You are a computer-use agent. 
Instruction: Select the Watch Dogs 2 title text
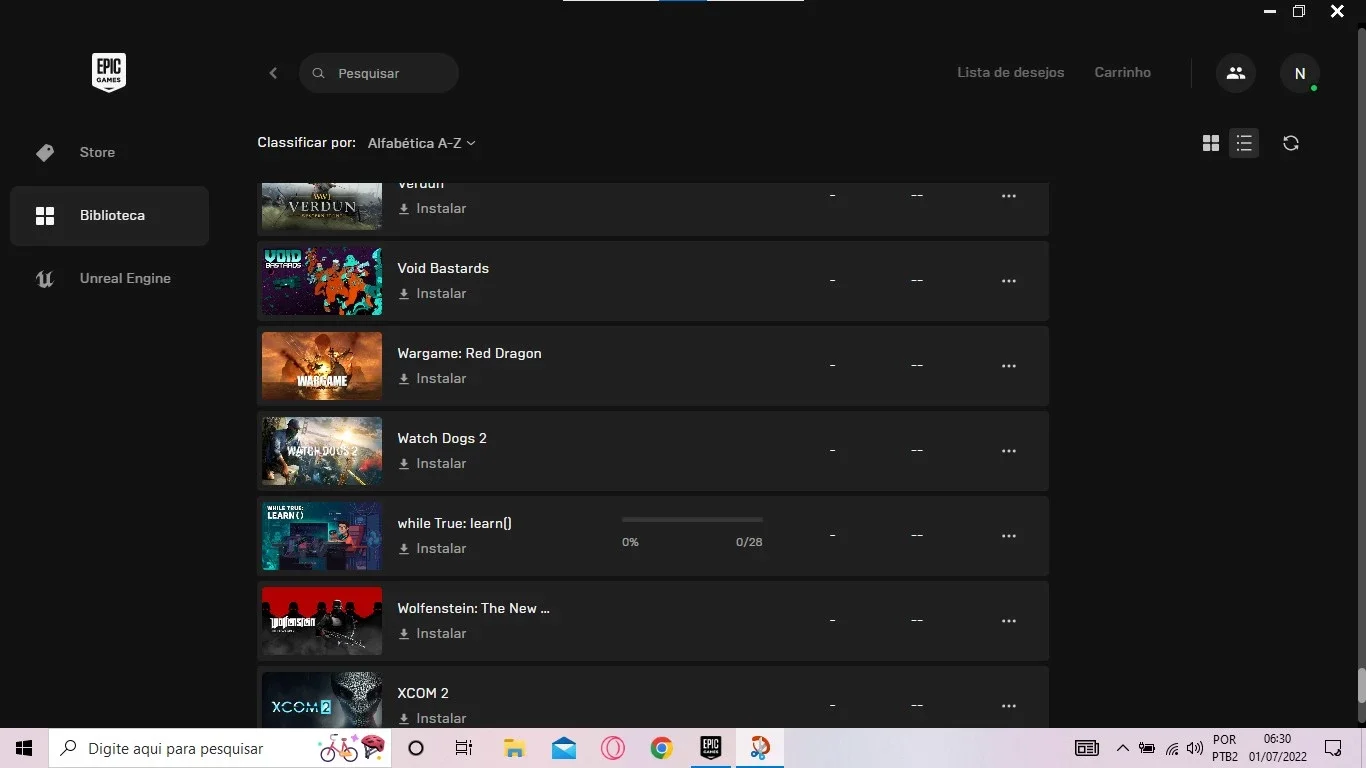tap(442, 438)
